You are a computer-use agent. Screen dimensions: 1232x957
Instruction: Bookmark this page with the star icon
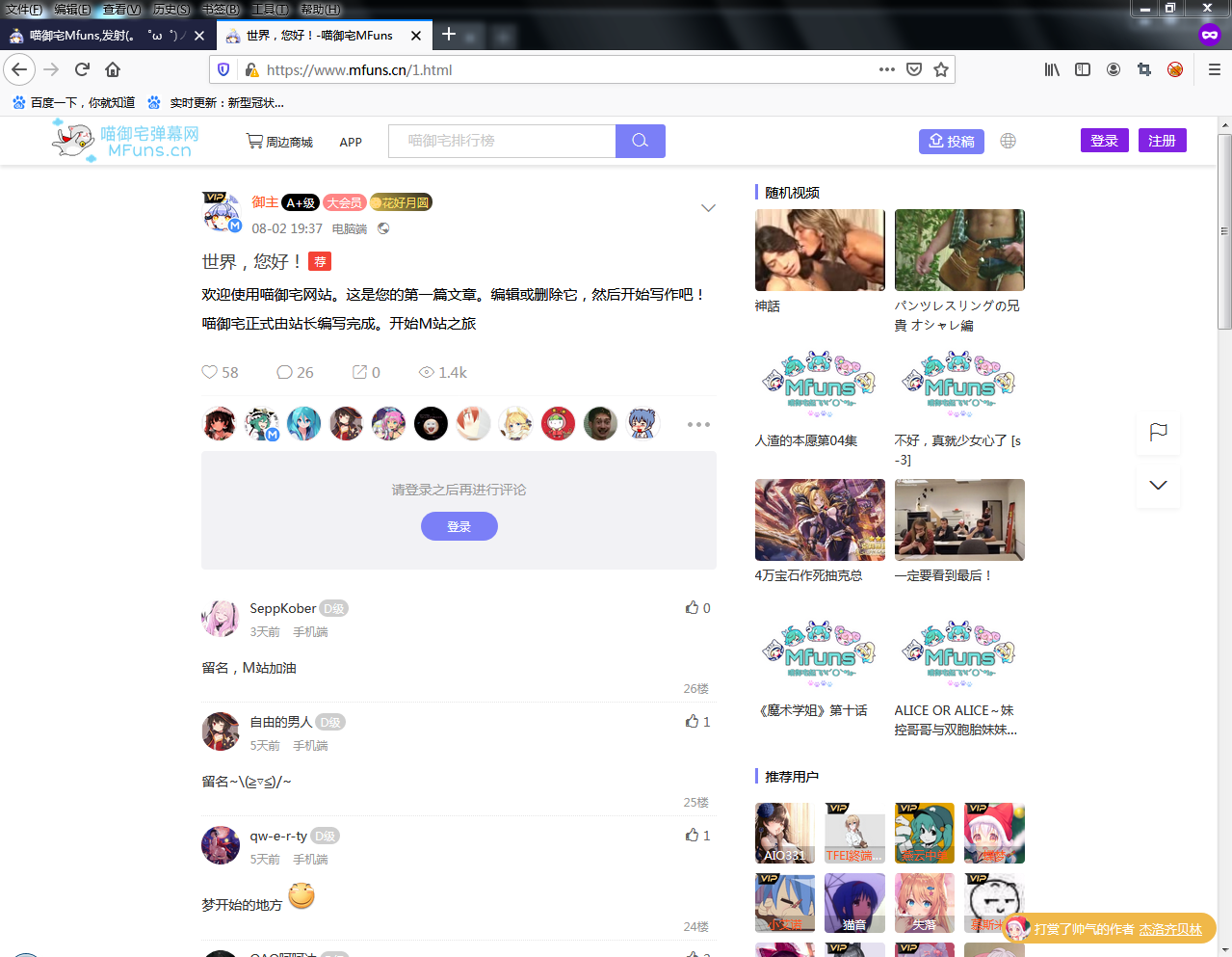(x=941, y=69)
